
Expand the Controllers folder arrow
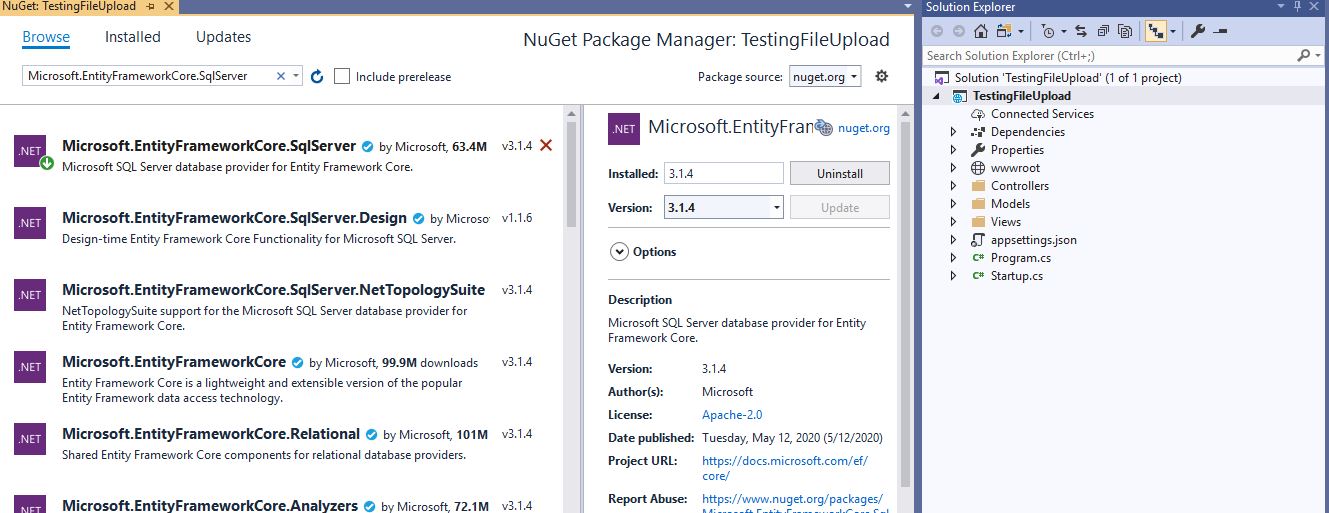(x=954, y=186)
